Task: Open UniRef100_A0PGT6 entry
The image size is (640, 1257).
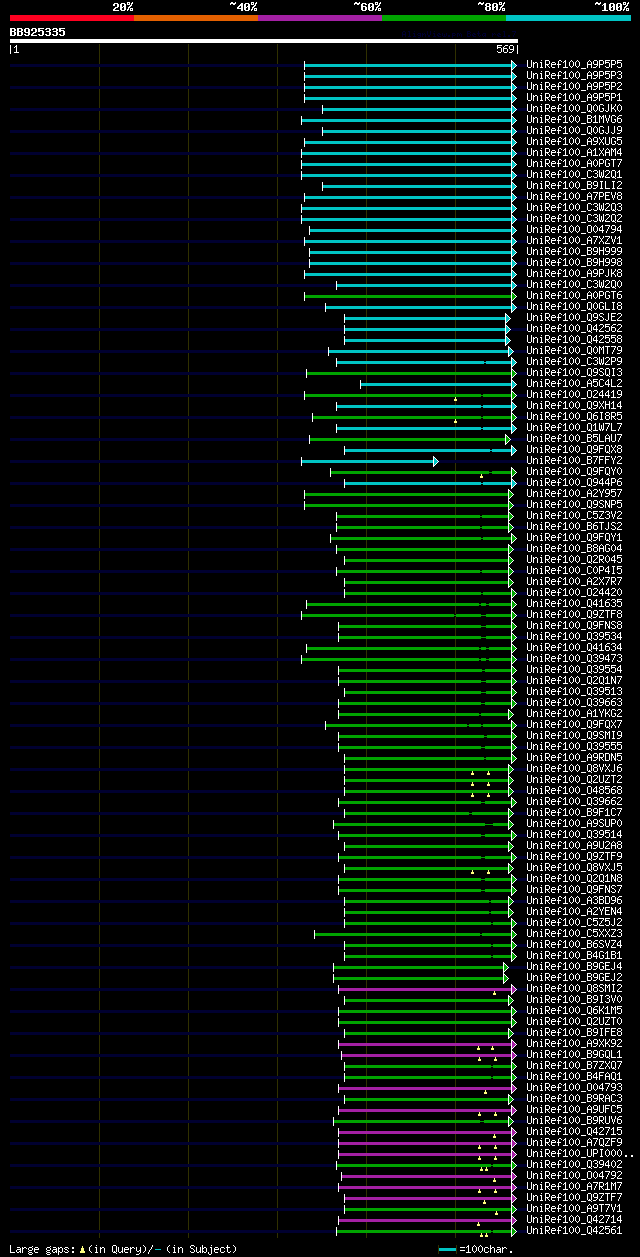Action: 573,295
